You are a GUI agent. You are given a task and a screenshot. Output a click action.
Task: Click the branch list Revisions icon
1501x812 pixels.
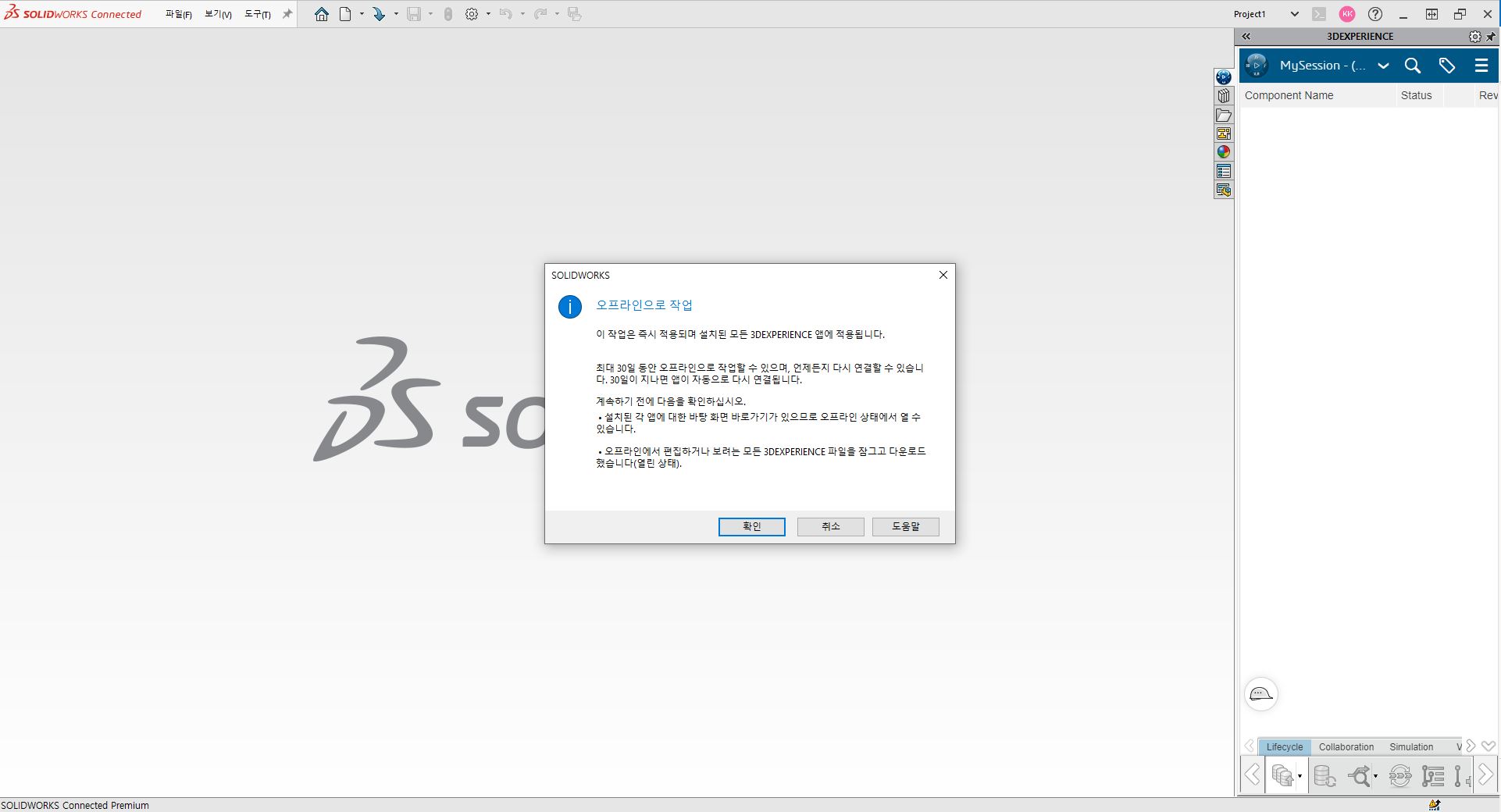(x=1433, y=775)
